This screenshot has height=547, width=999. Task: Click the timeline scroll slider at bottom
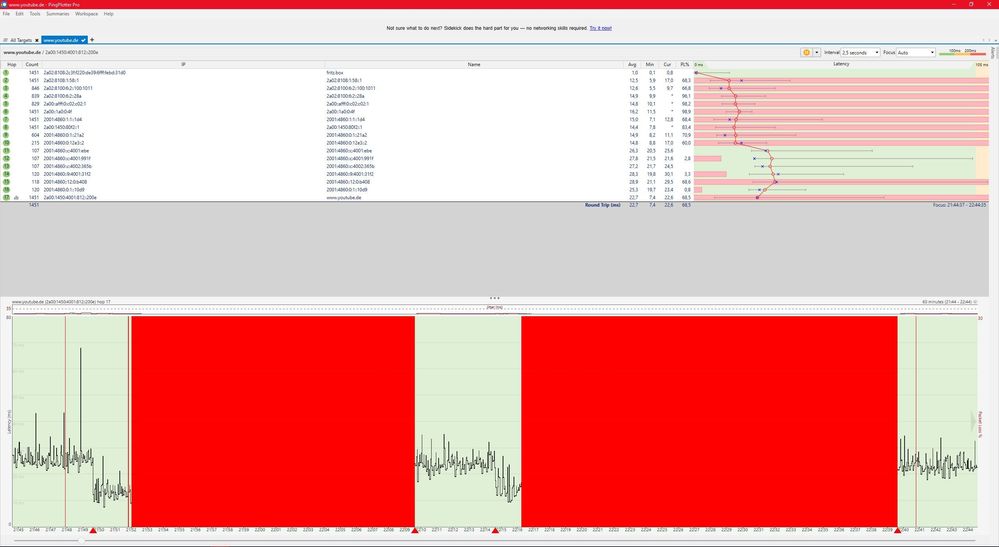click(82, 541)
